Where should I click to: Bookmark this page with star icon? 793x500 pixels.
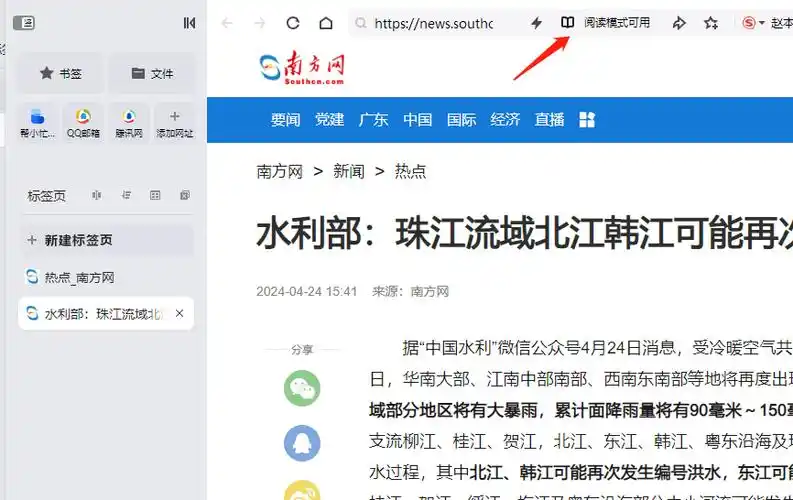coord(711,23)
